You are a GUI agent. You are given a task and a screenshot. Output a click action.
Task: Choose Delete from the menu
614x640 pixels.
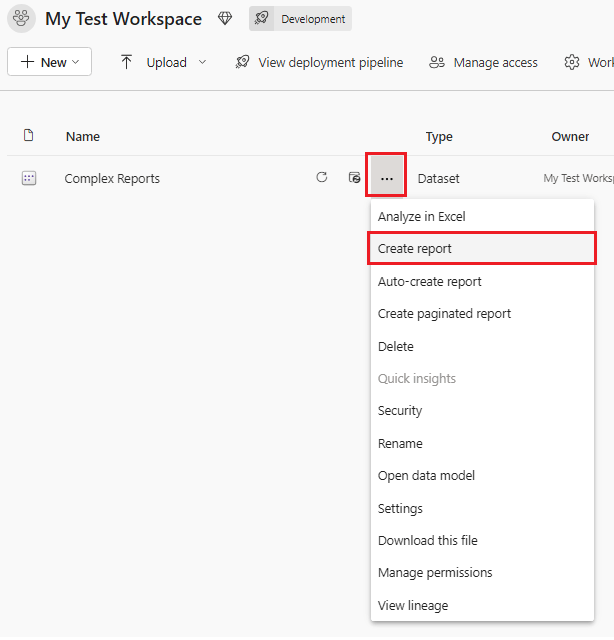(x=395, y=347)
